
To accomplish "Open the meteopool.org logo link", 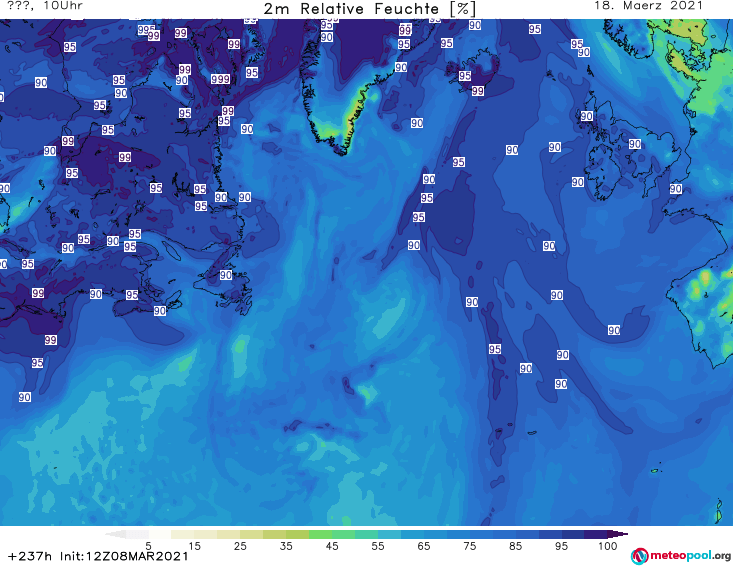I will (x=681, y=556).
